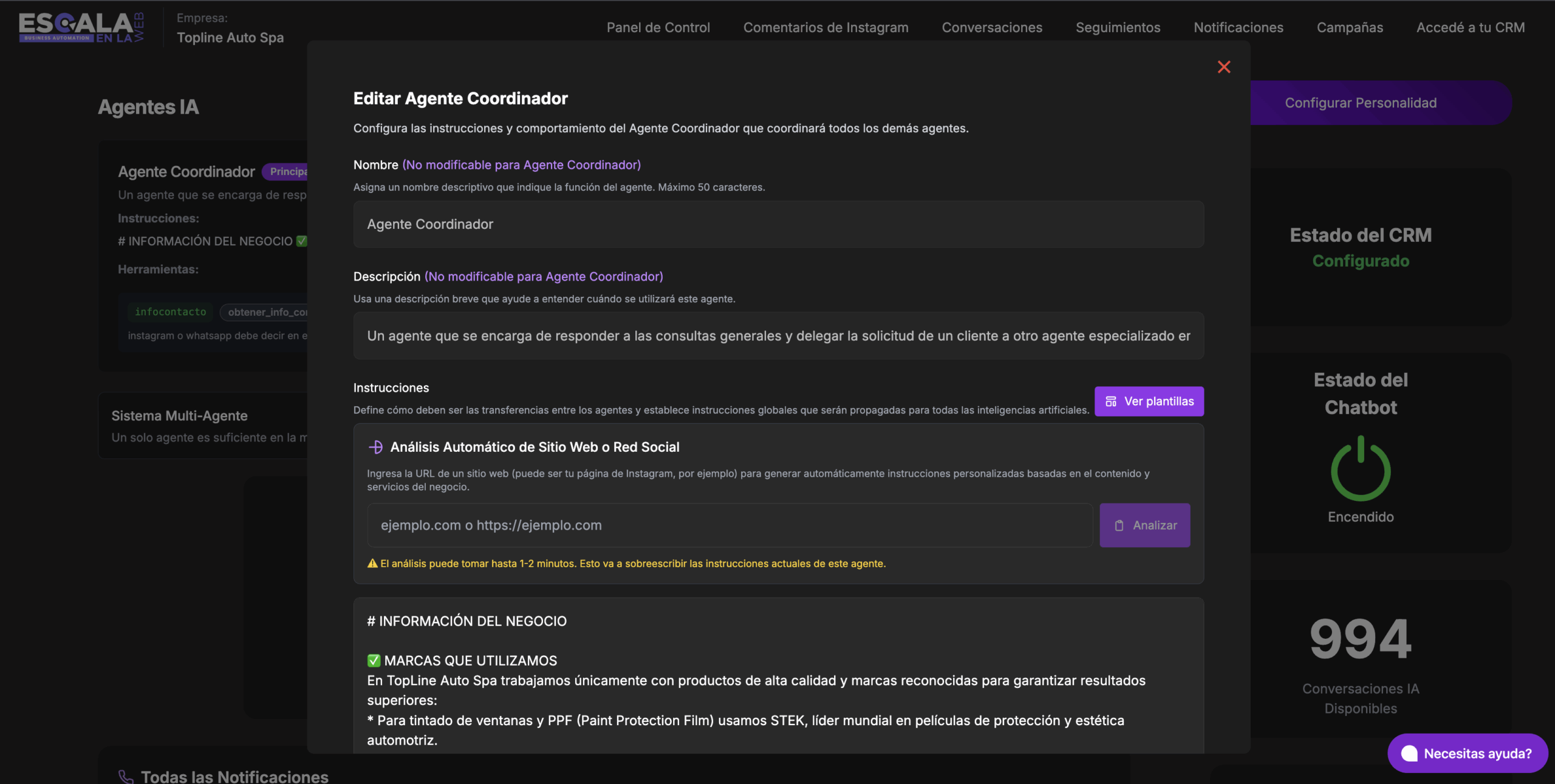
Task: Click the phone icon beside Todas las Notificaciones
Action: coord(126,776)
